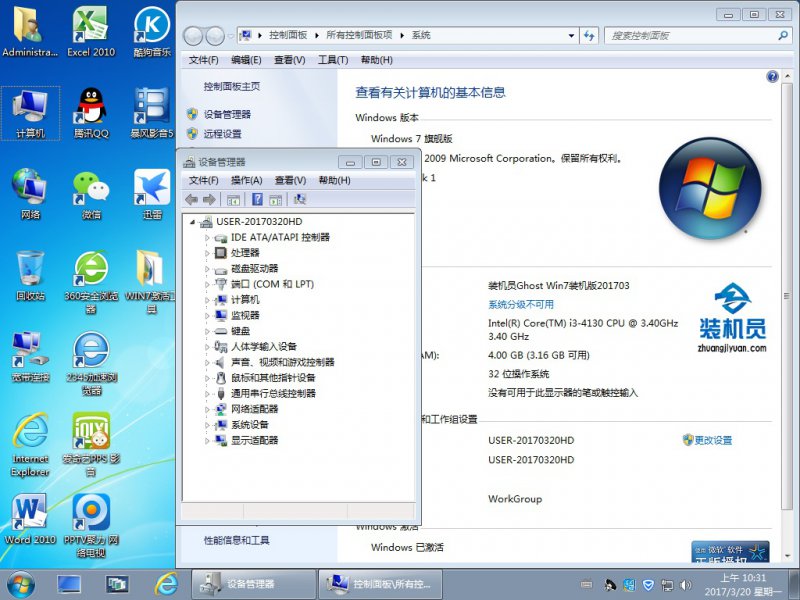The image size is (800, 600).
Task: Click the scan for hardware changes icon
Action: tap(299, 199)
